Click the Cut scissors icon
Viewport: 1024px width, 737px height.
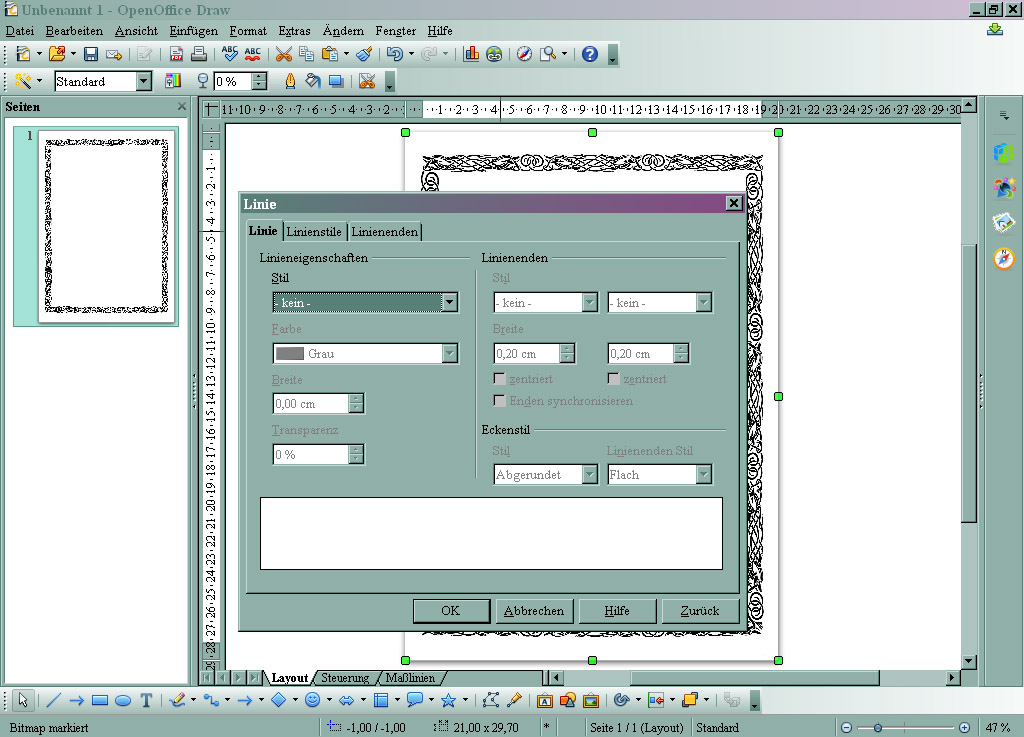tap(284, 54)
